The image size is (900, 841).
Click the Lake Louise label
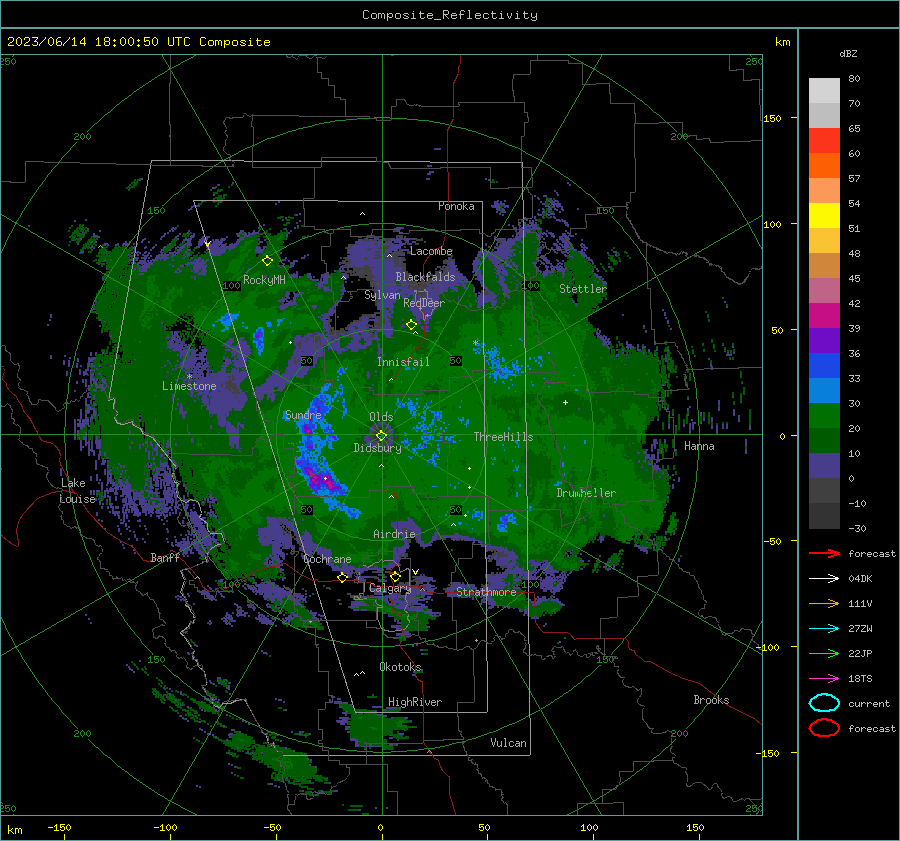[77, 491]
